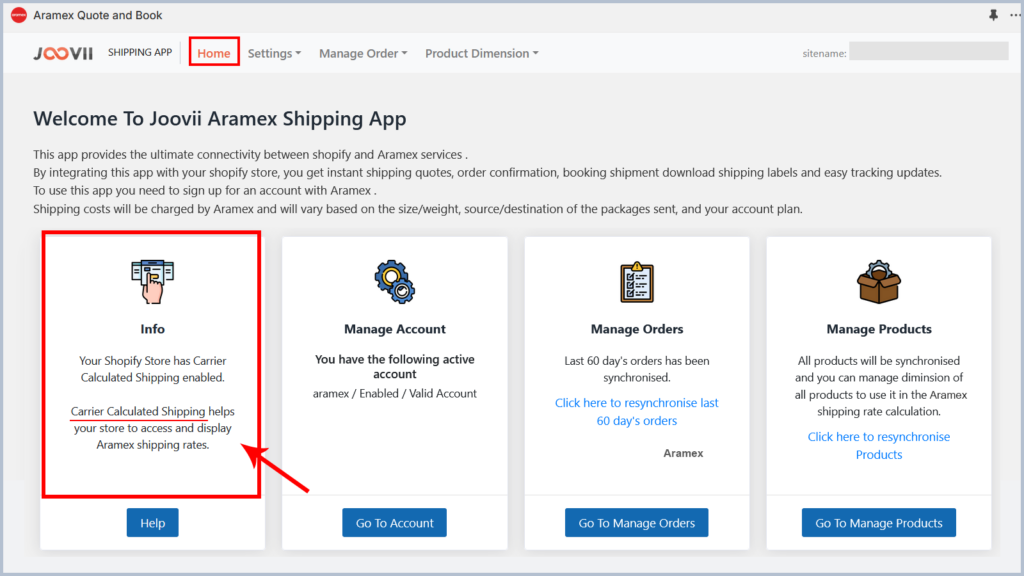Open the resynchronise Products link
The height and width of the screenshot is (576, 1024).
pos(879,445)
